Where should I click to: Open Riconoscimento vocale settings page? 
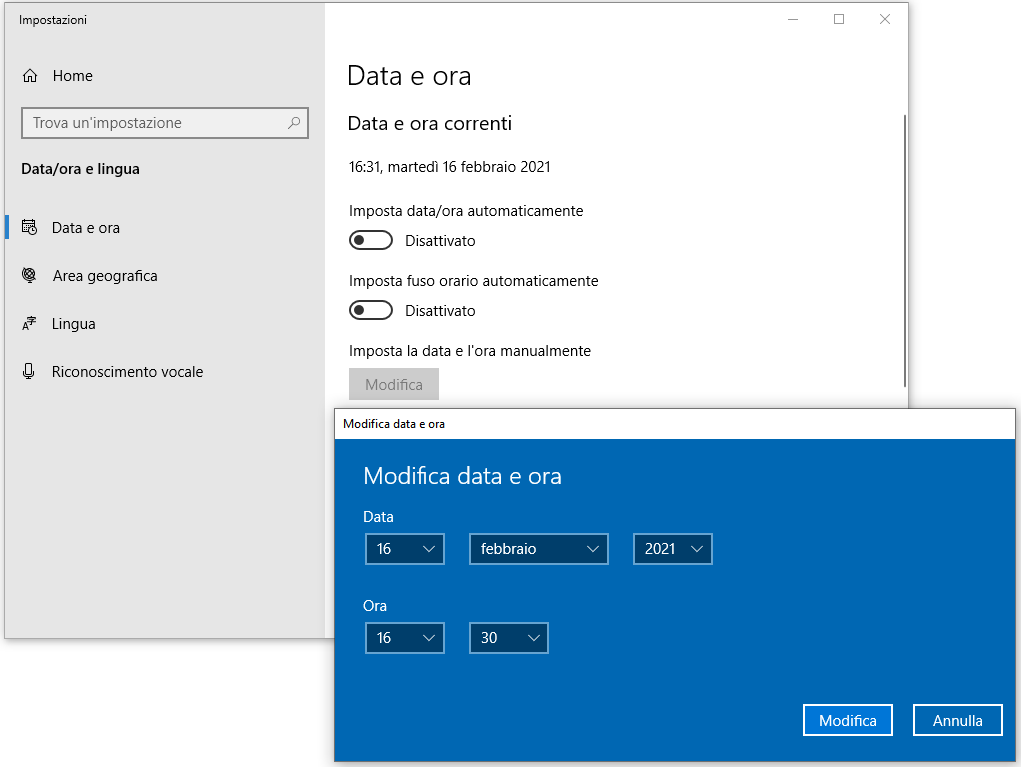click(127, 372)
